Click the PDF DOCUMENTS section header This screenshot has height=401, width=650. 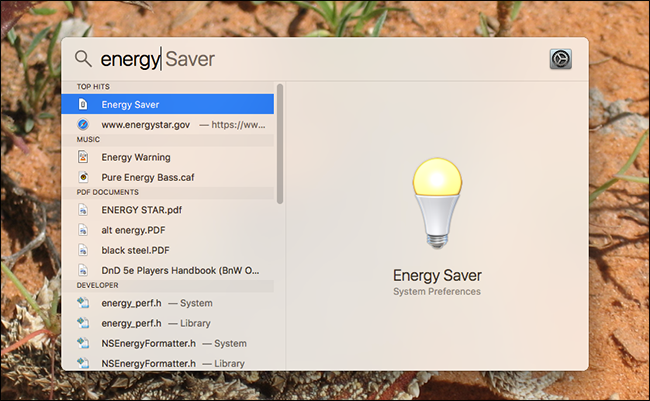[x=108, y=192]
